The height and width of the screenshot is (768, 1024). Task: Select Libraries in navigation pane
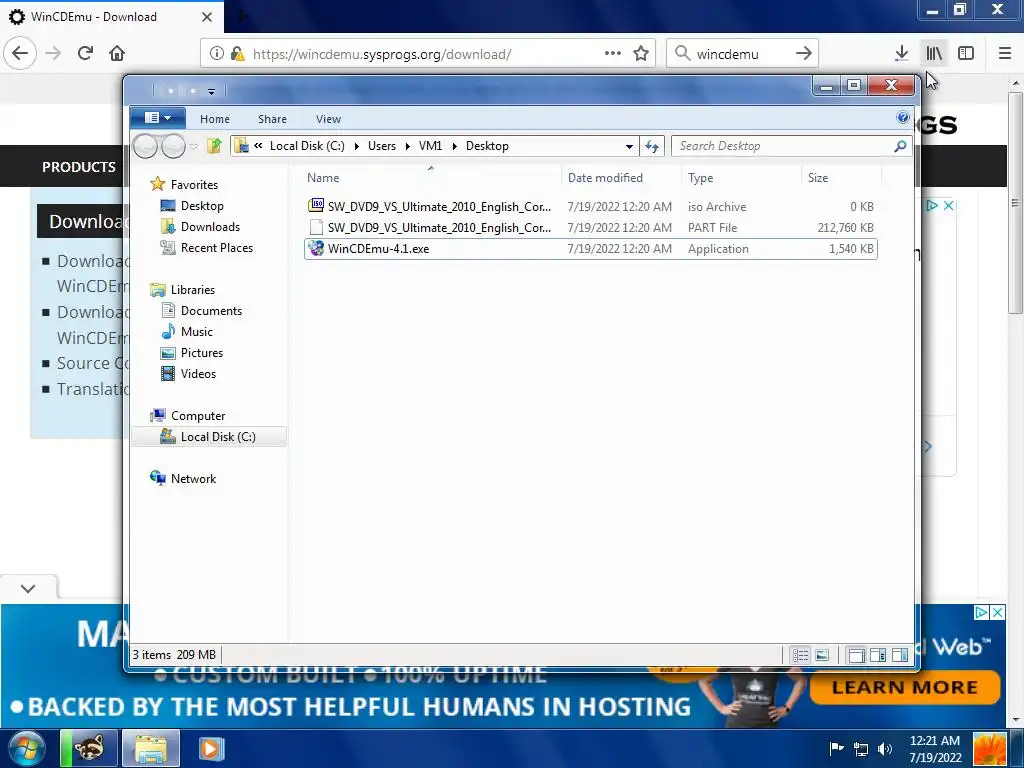click(193, 289)
